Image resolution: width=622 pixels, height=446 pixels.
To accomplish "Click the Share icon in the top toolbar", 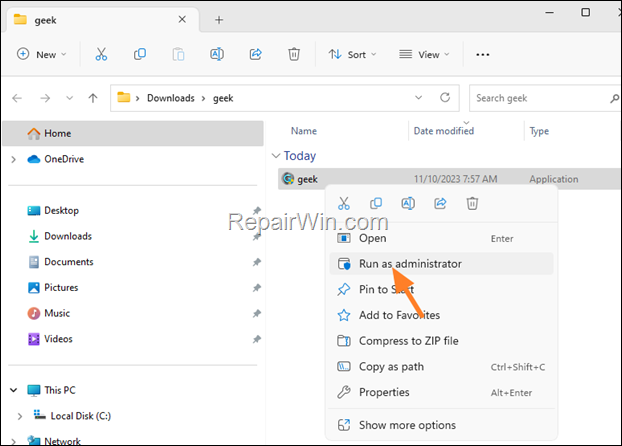I will point(255,54).
